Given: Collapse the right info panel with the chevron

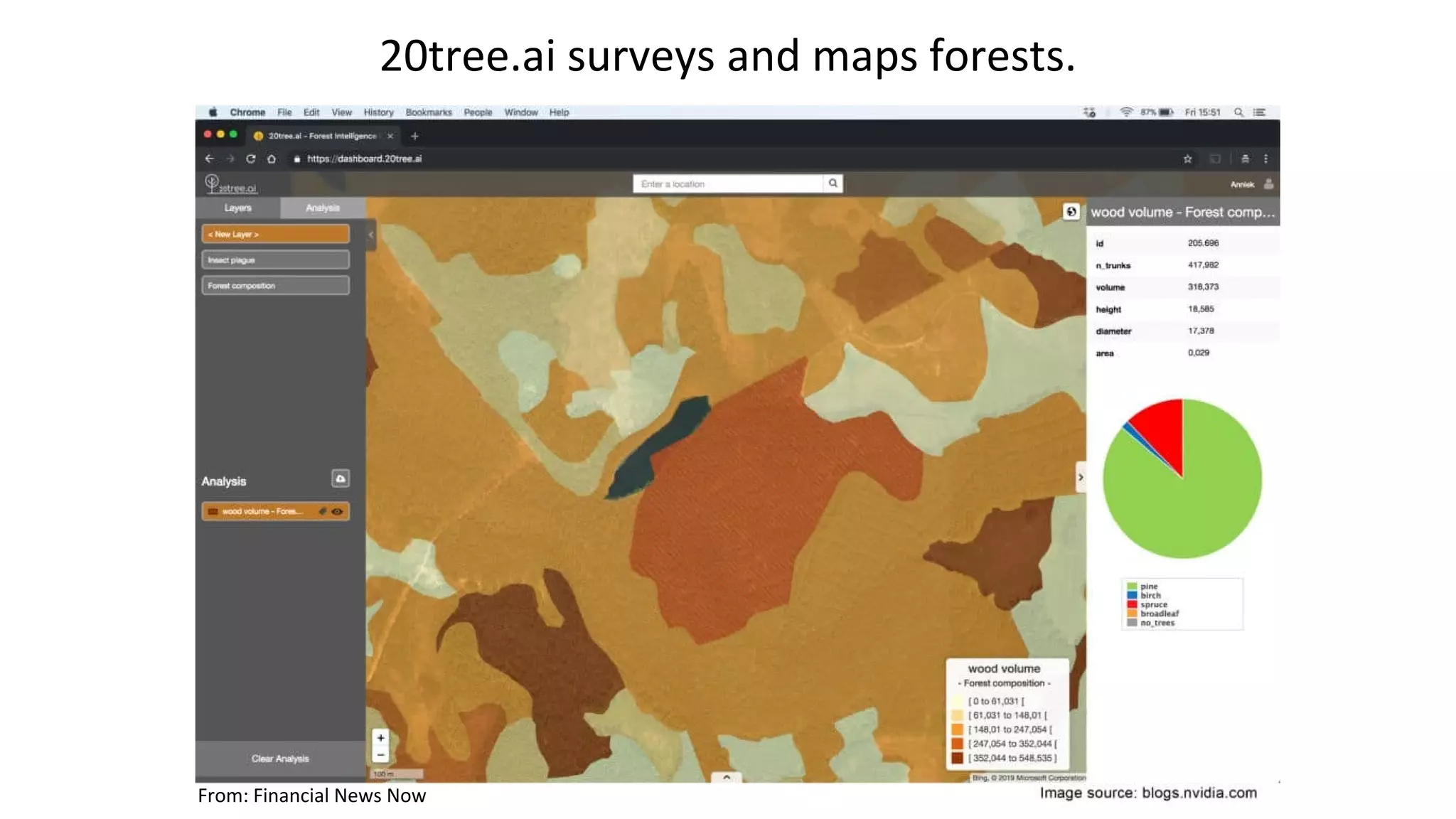Looking at the screenshot, I should [1081, 477].
